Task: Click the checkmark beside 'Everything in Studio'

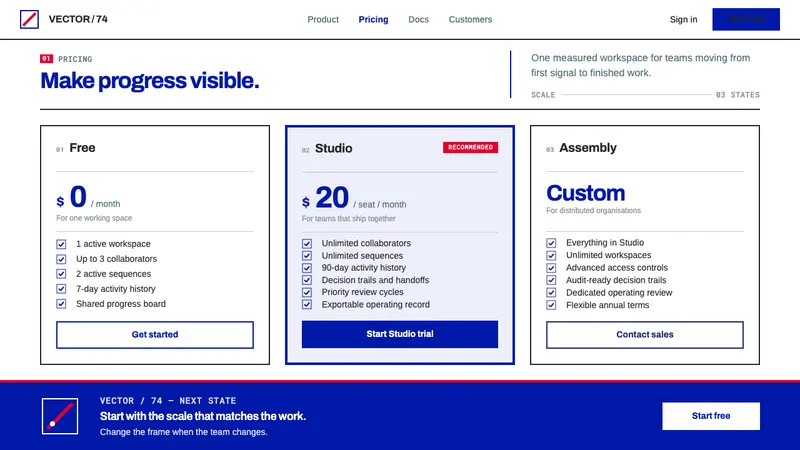Action: (551, 243)
